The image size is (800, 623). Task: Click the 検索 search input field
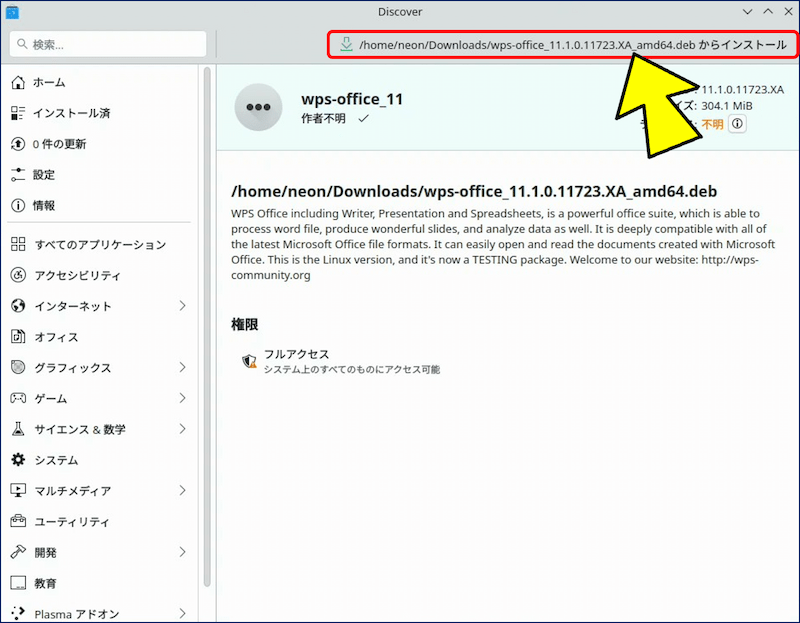108,44
